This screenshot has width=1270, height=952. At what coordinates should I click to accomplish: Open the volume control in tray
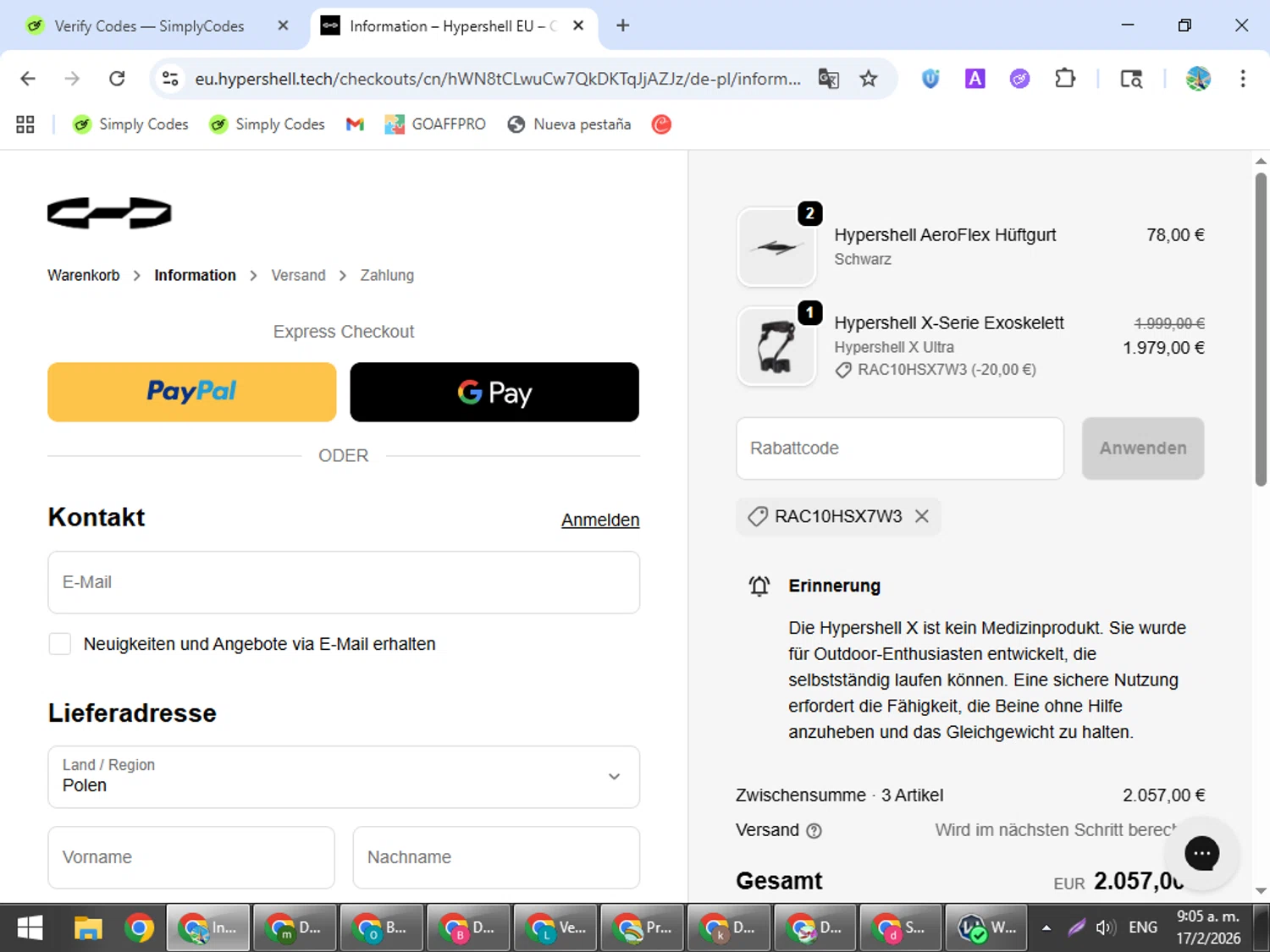[x=1105, y=927]
